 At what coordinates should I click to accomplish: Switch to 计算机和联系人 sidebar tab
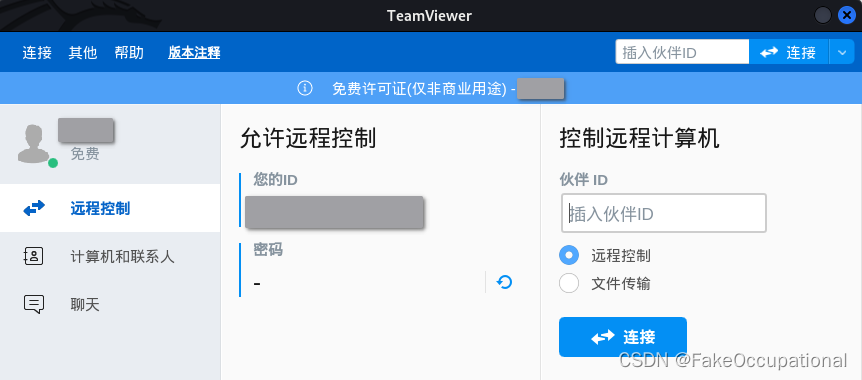(110, 256)
